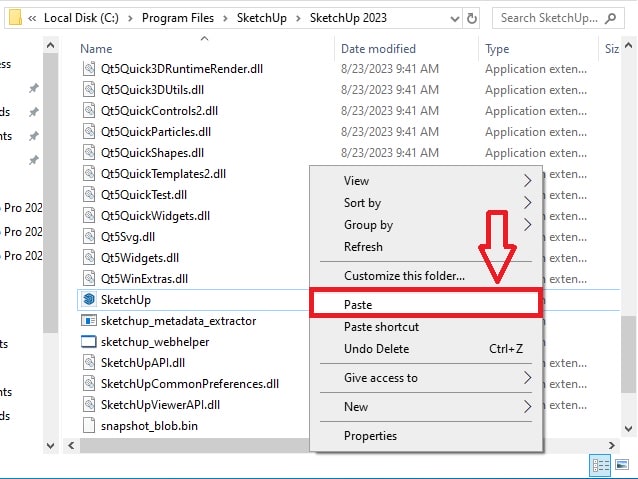This screenshot has width=638, height=479.
Task: Click the refresh button in address bar
Action: point(472,18)
